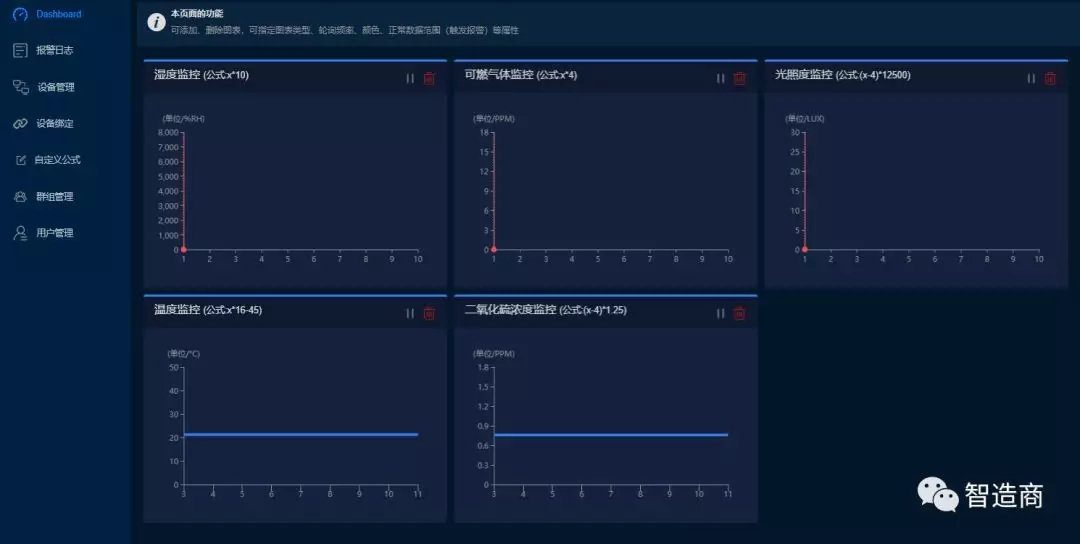Click the red data point in 湿度监控 chart

pyautogui.click(x=184, y=250)
